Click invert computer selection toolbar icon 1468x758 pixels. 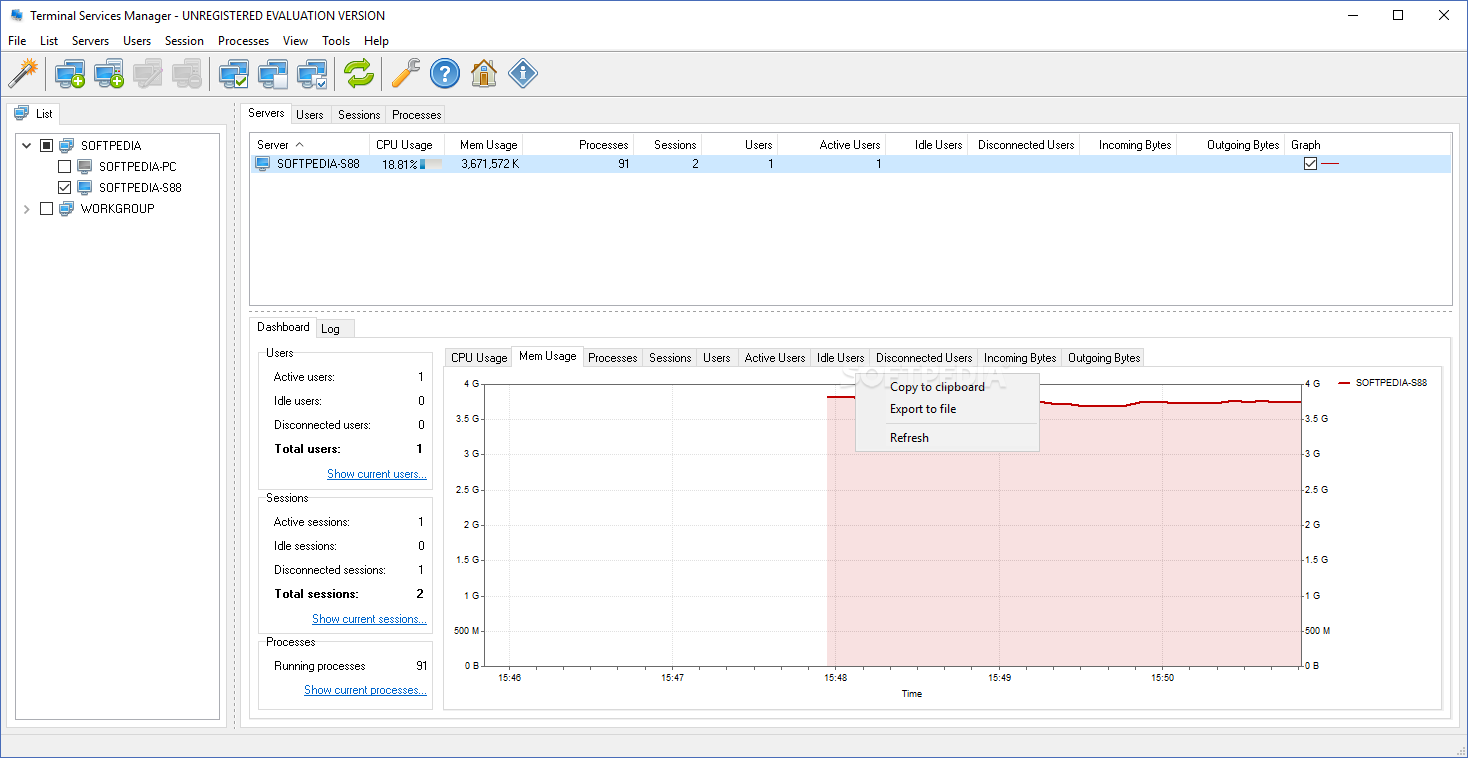(x=312, y=73)
